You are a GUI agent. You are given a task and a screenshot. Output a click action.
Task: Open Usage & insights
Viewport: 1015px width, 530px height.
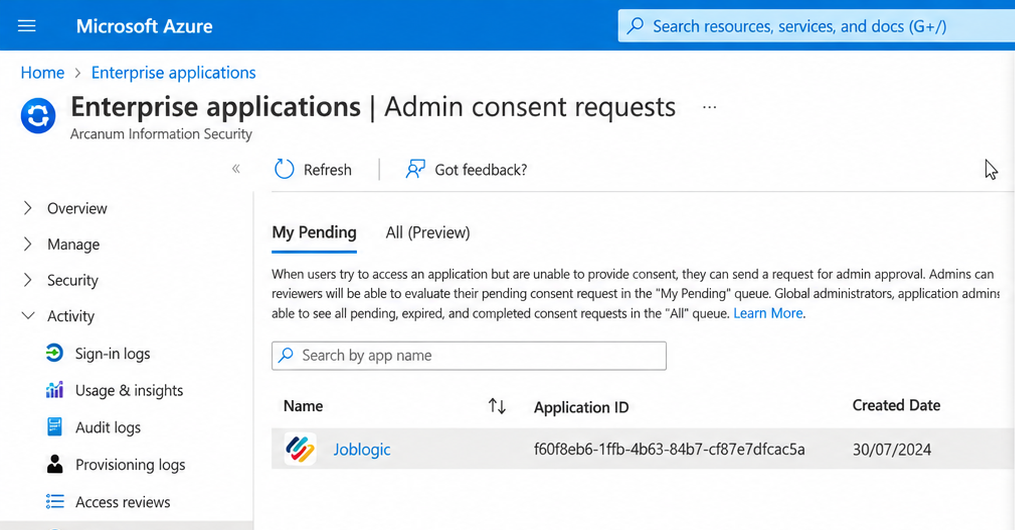[129, 390]
